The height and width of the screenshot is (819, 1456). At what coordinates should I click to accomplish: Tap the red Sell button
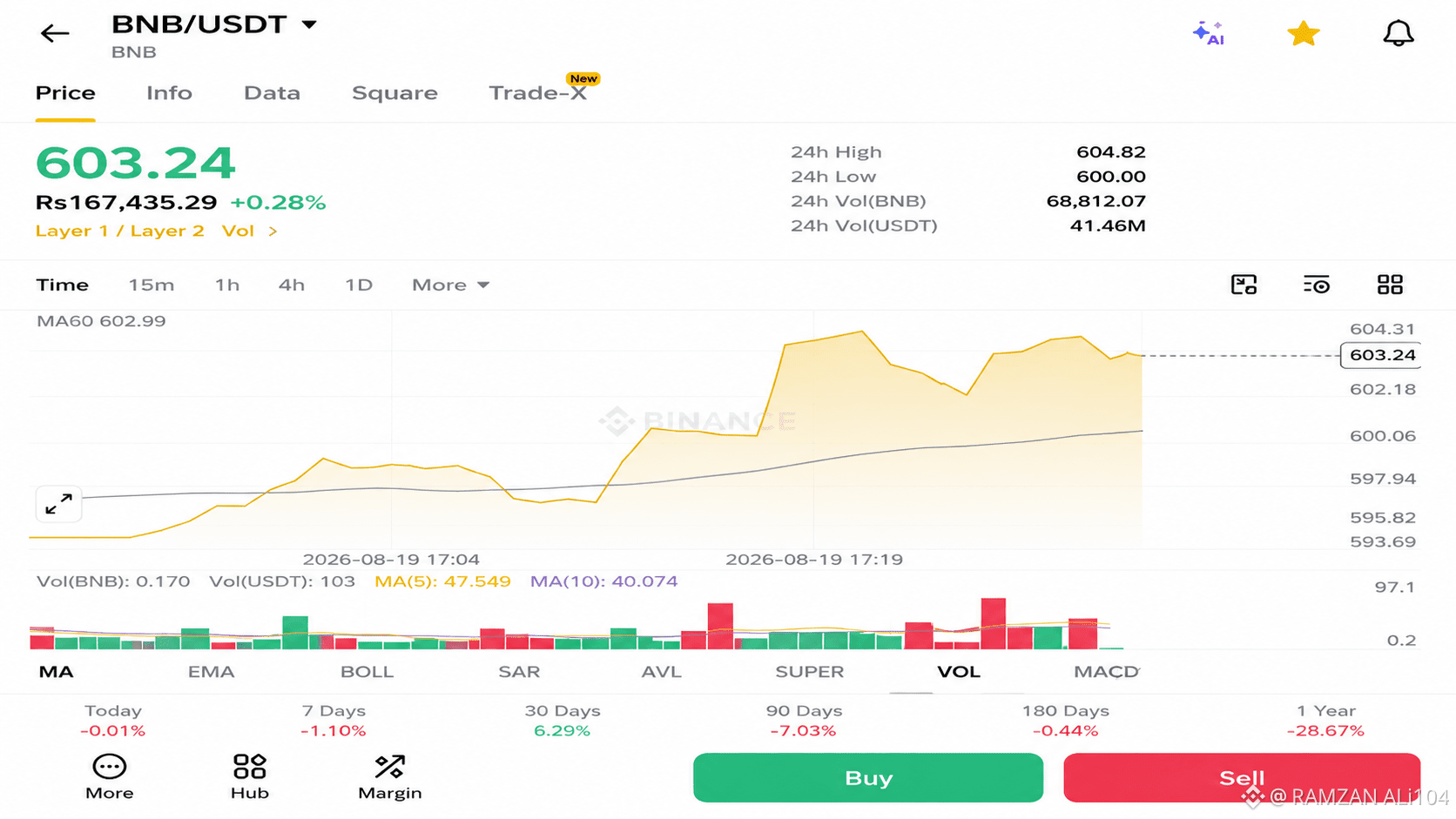[1242, 777]
